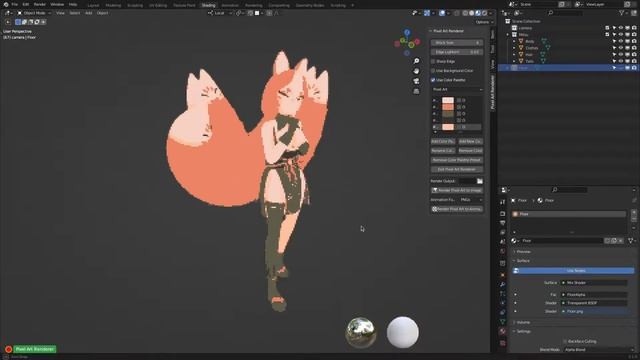This screenshot has height=360, width=640.
Task: Open the Material properties tab icon
Action: pos(502,331)
